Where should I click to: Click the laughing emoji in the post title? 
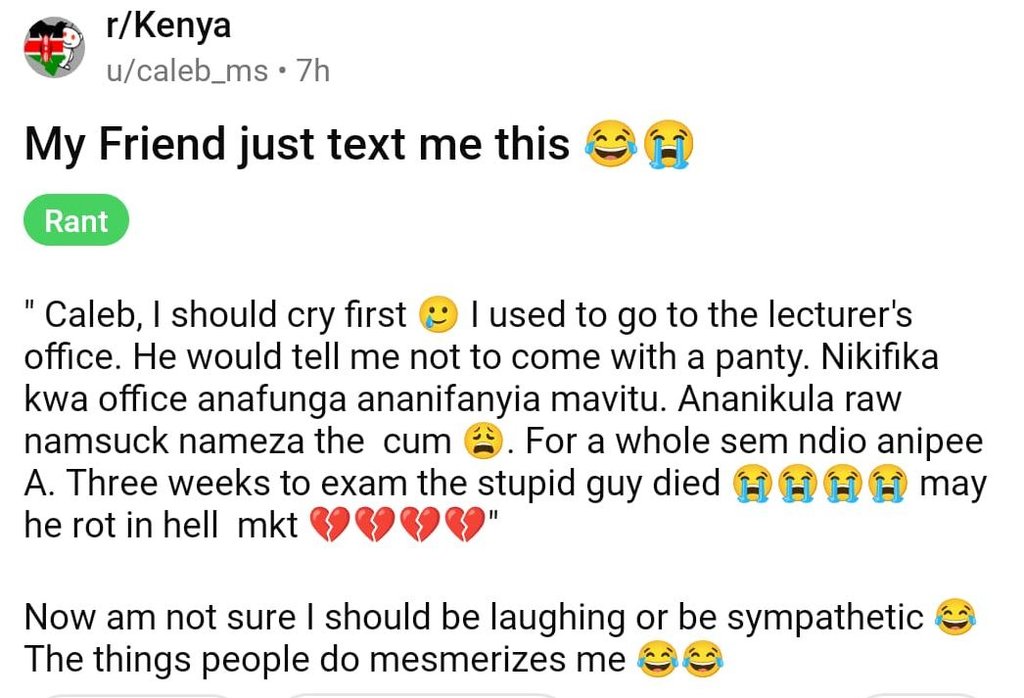(611, 145)
